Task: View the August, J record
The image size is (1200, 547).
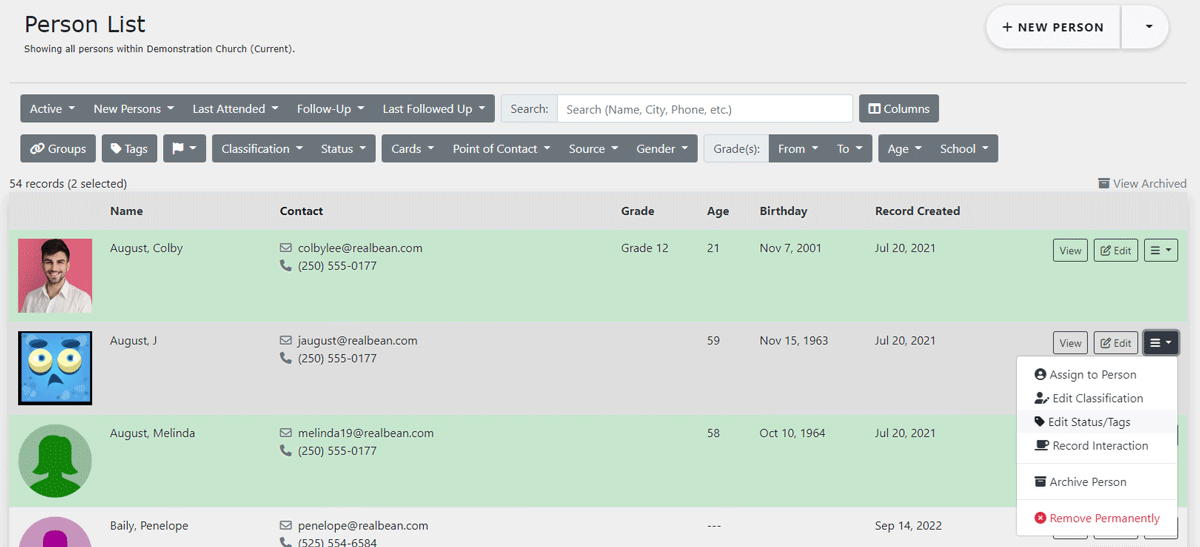Action: point(1070,343)
